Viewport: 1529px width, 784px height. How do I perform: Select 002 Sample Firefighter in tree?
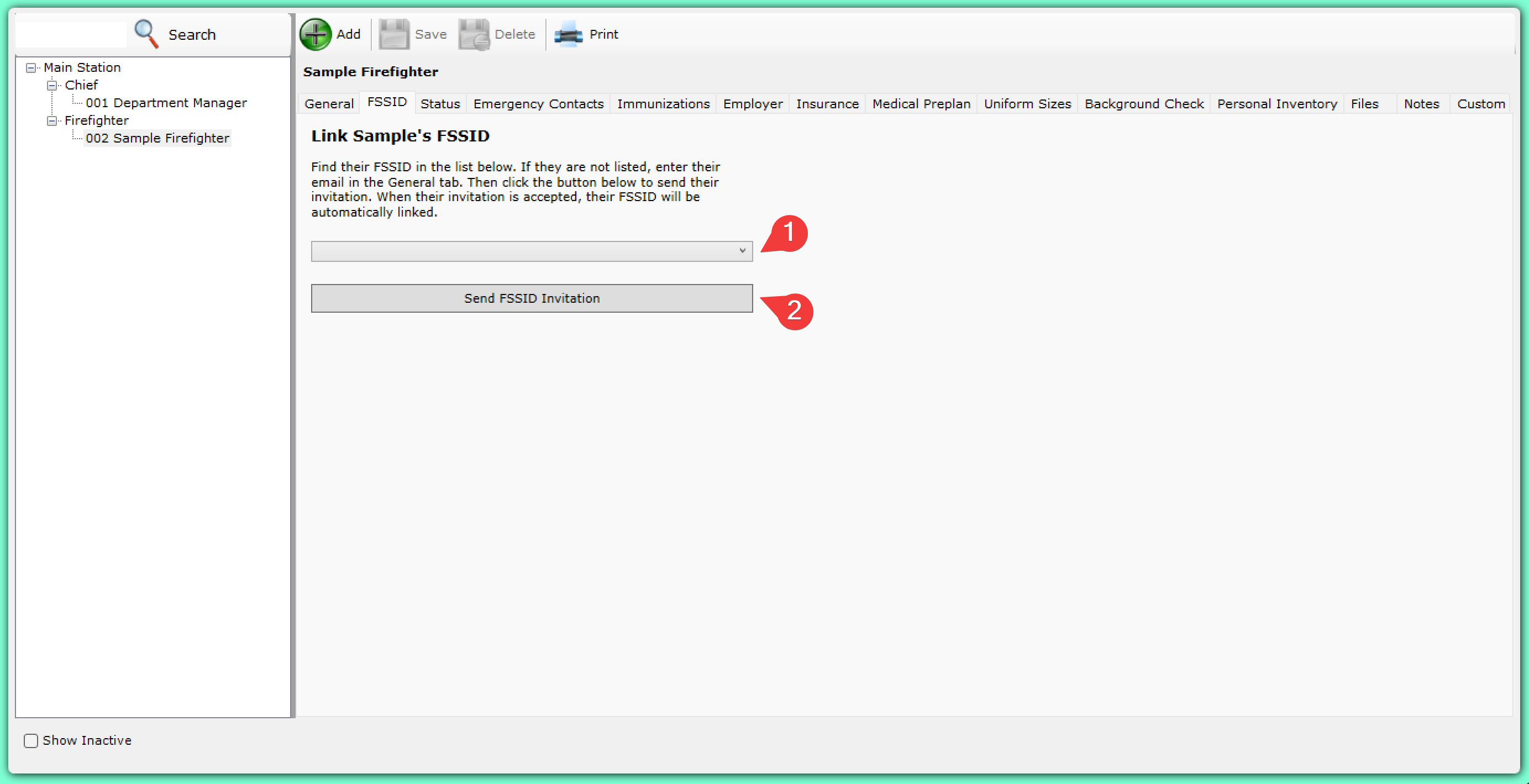[157, 138]
